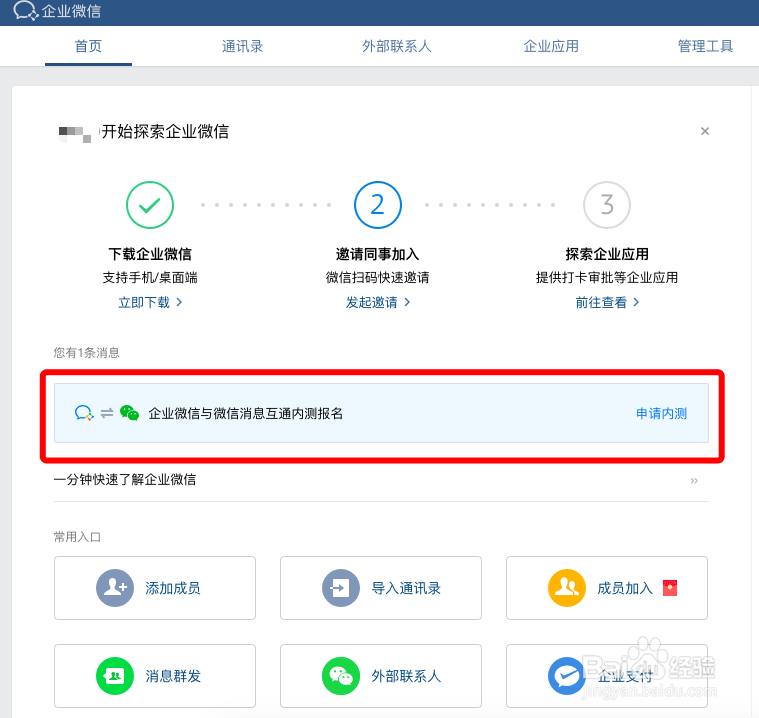Click the green 外部联系人 WeChat icon
The height and width of the screenshot is (718, 759).
(x=341, y=676)
